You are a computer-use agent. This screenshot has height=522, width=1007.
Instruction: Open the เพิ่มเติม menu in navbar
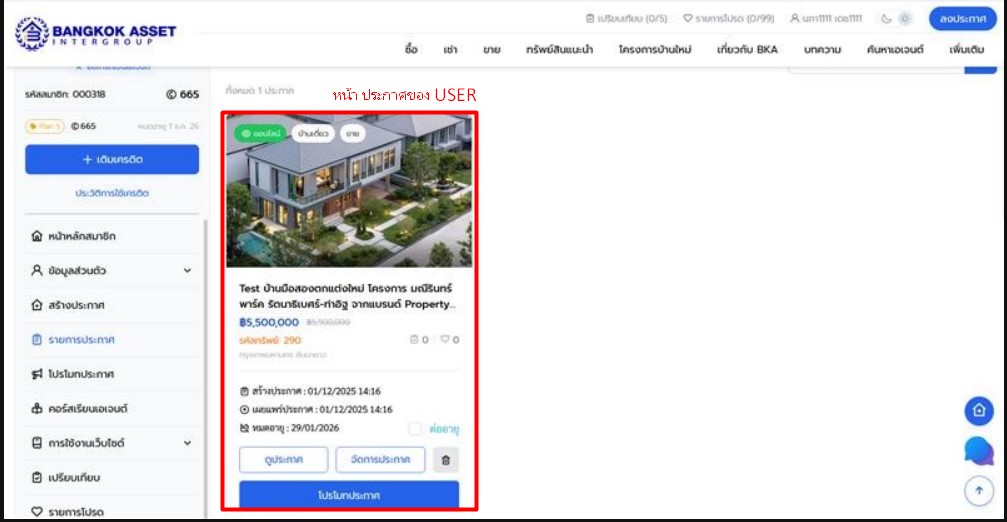coord(967,49)
